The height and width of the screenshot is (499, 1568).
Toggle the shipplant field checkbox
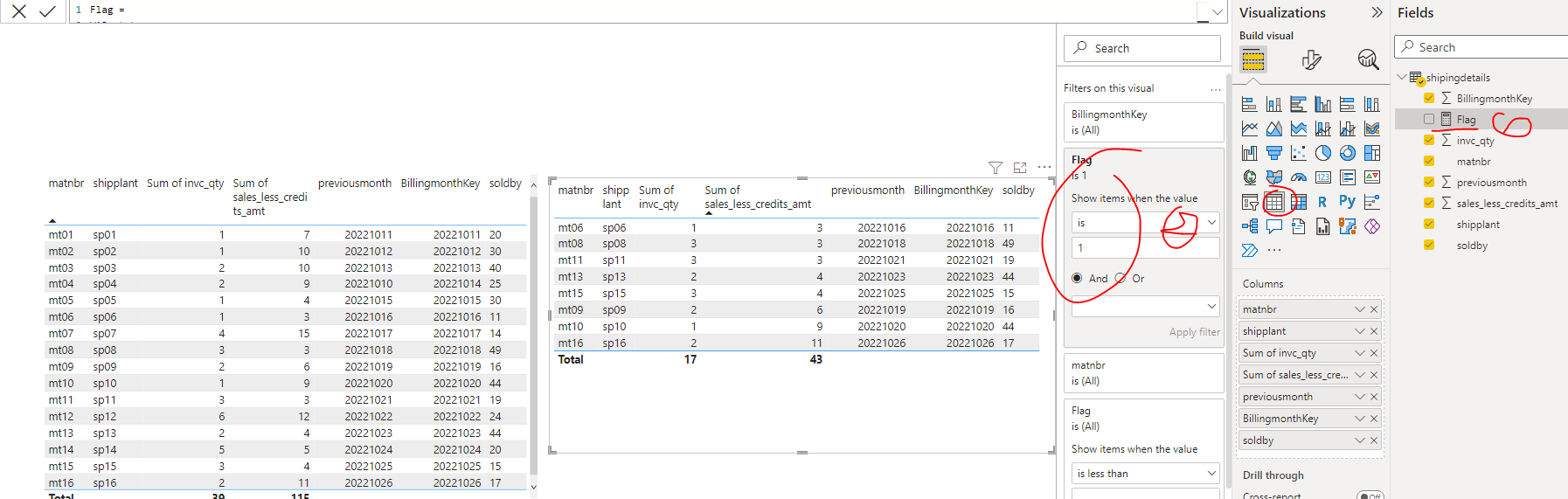pos(1429,224)
